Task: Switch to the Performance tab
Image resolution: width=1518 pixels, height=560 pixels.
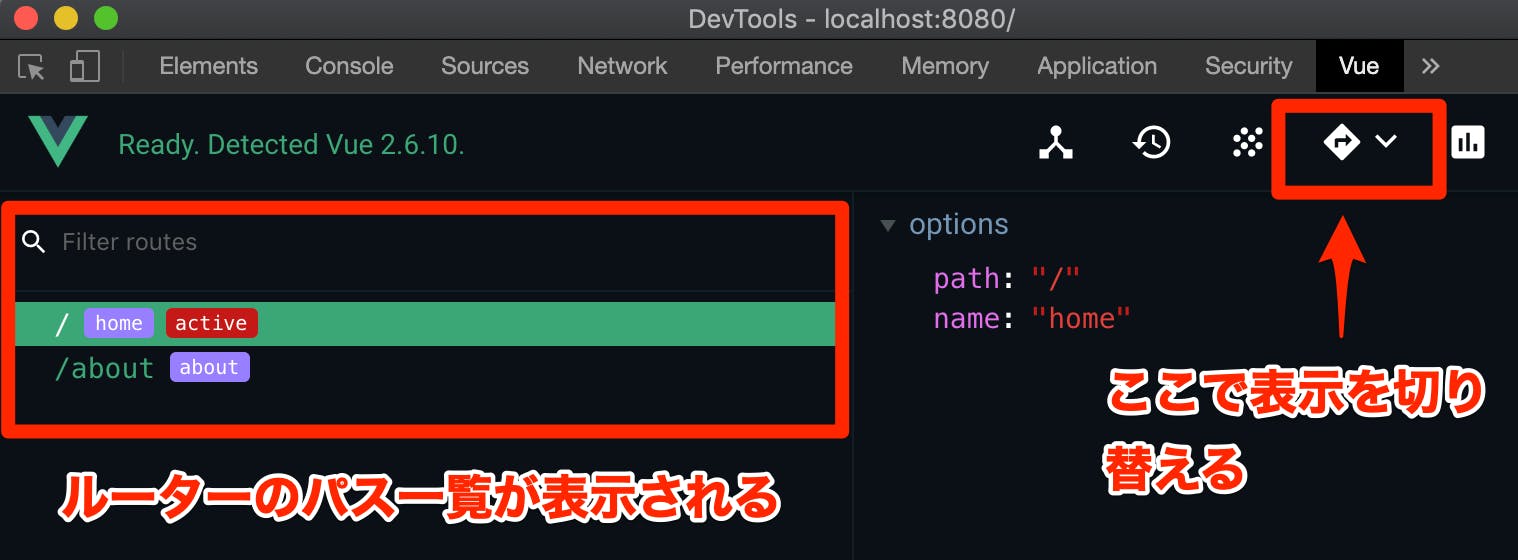Action: (784, 66)
